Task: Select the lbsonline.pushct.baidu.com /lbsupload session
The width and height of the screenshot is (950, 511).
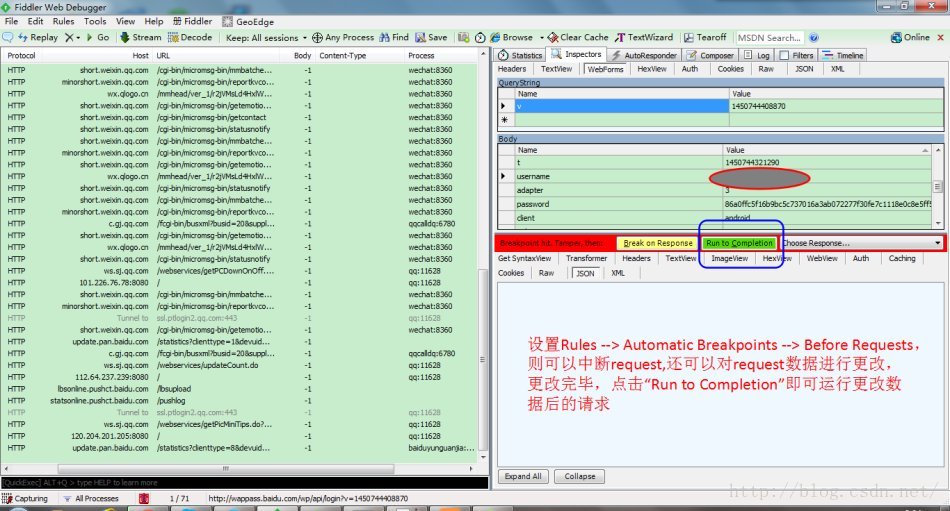Action: pos(239,389)
